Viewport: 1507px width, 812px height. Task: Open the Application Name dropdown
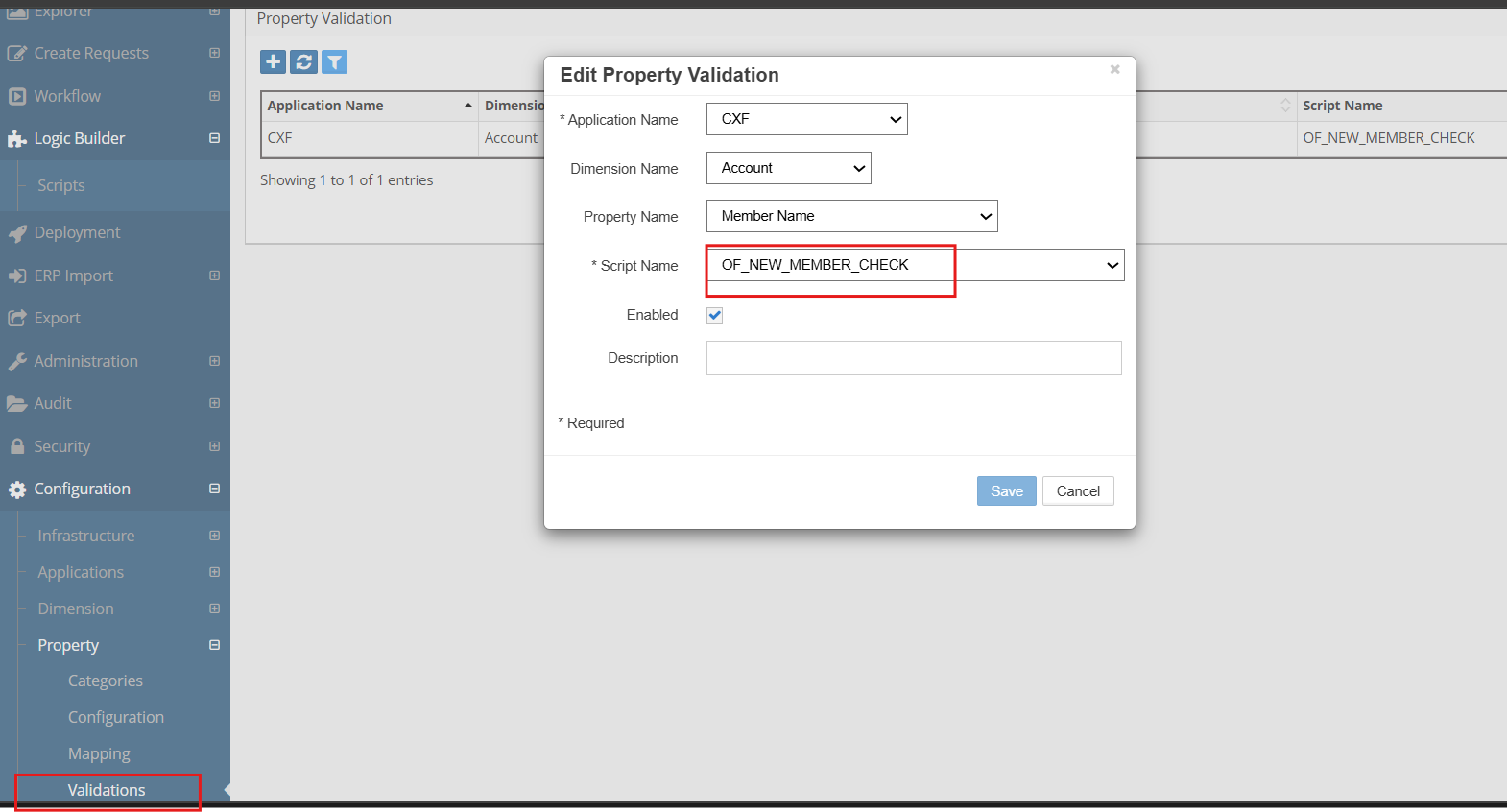tap(806, 119)
